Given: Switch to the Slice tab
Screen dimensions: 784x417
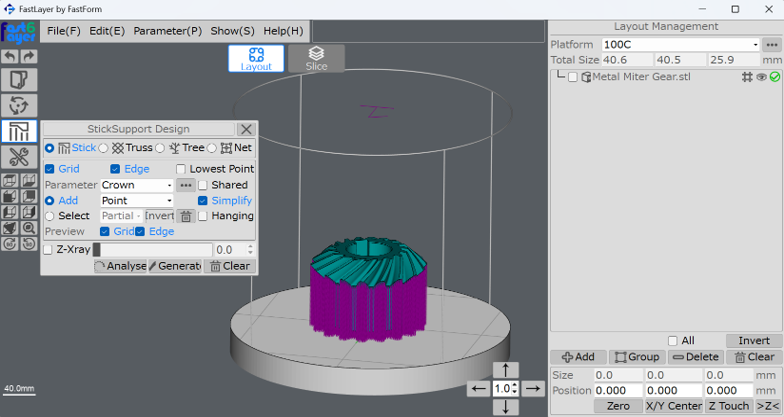Looking at the screenshot, I should point(316,58).
